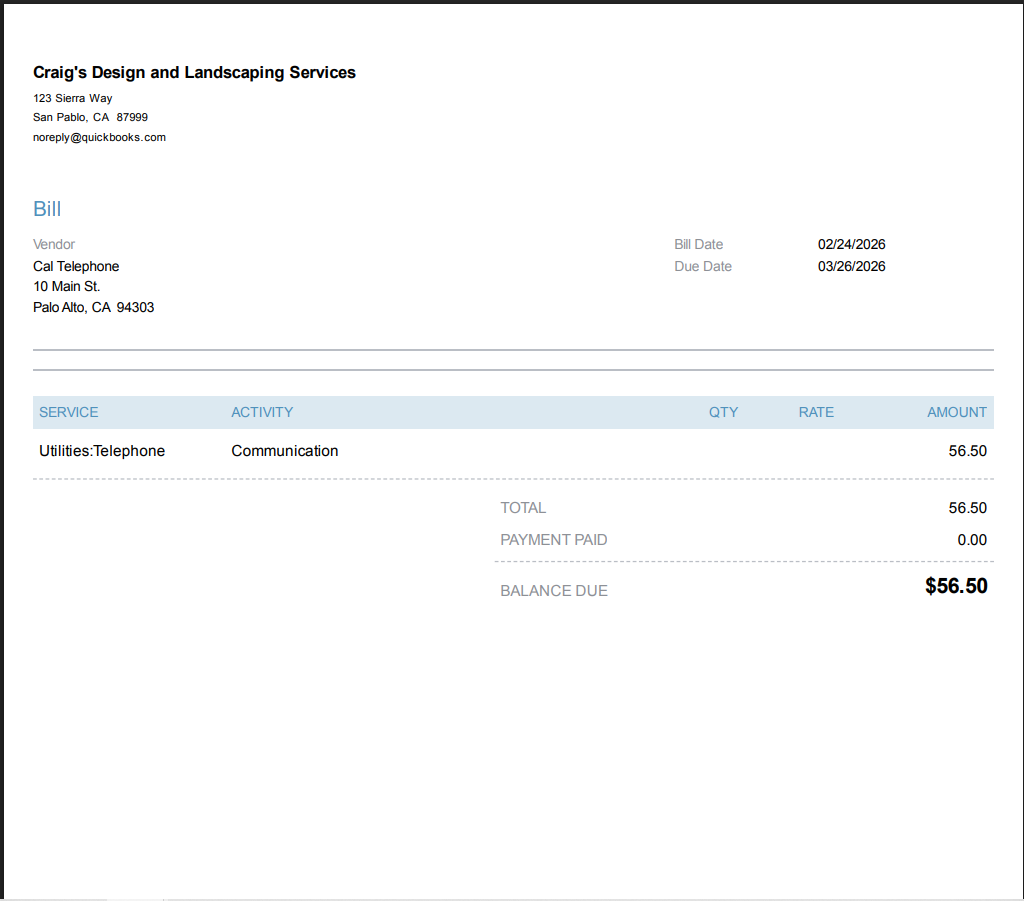The image size is (1024, 901).
Task: Select the bill date 02/24/2026
Action: [x=852, y=244]
